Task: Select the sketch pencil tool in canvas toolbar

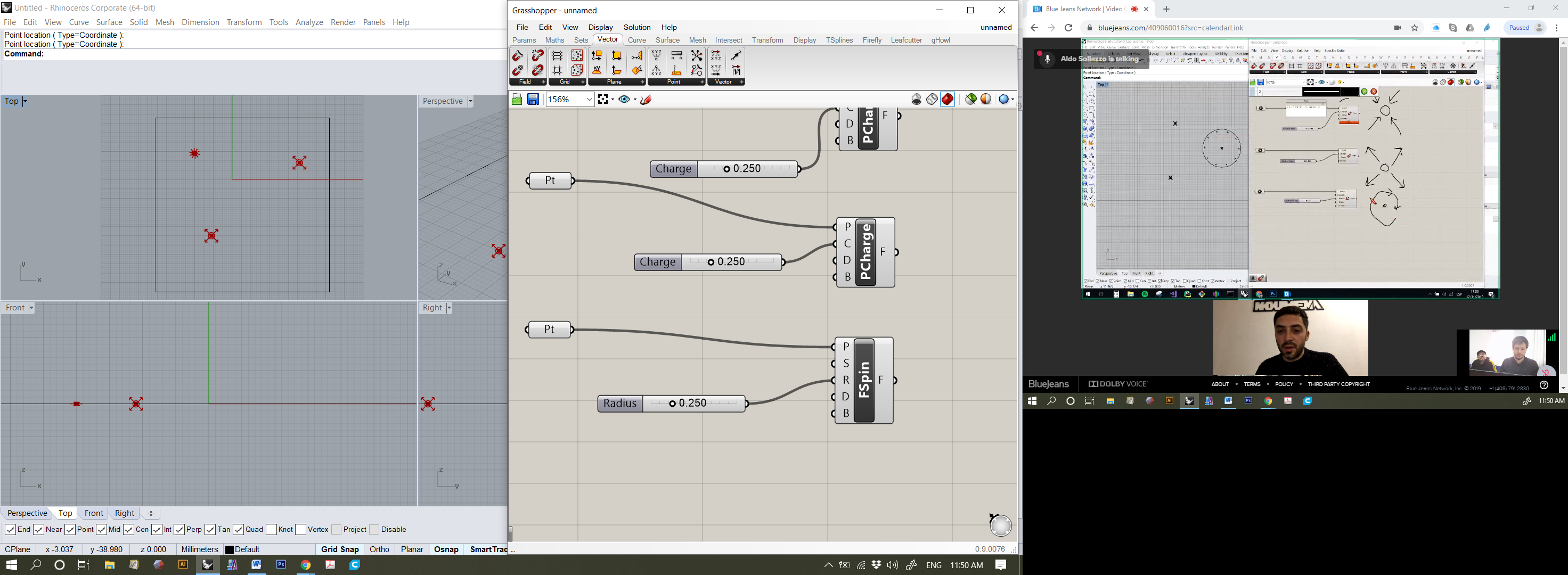Action: point(647,99)
